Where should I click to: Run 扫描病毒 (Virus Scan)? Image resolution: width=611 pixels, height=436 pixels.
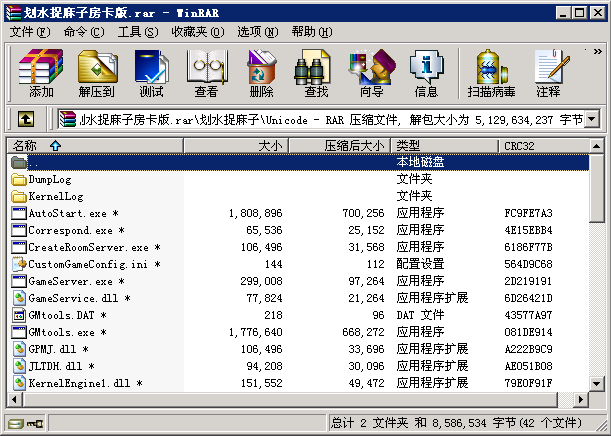pos(491,74)
